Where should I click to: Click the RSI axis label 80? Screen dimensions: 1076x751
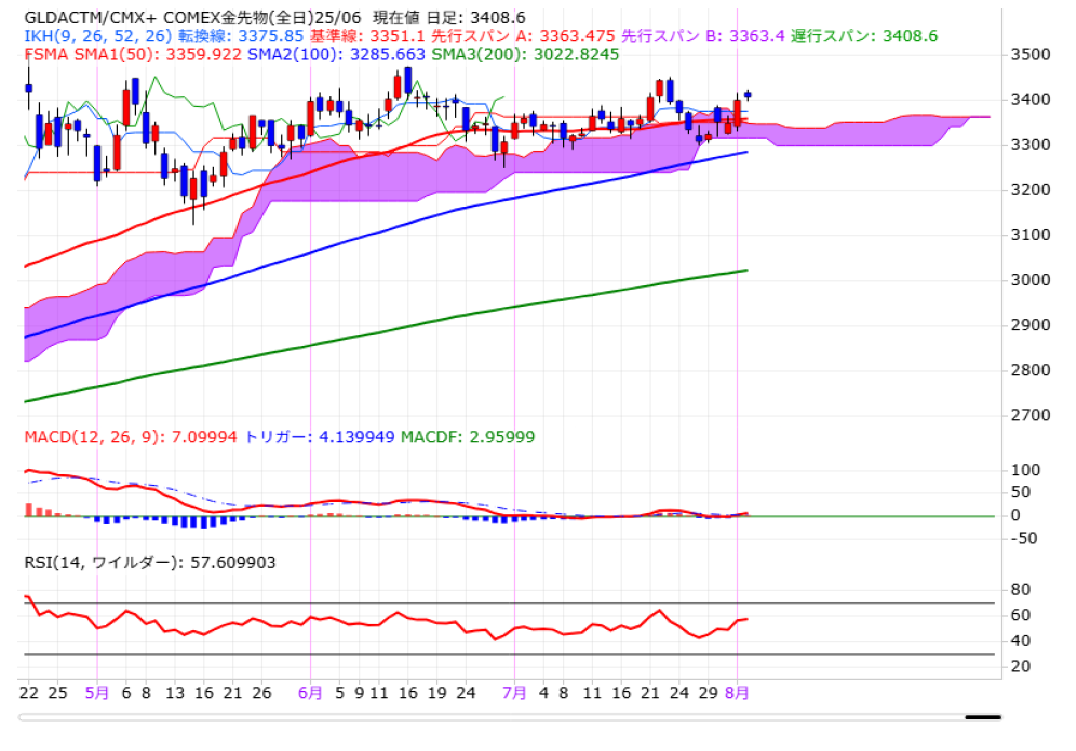[x=1020, y=589]
